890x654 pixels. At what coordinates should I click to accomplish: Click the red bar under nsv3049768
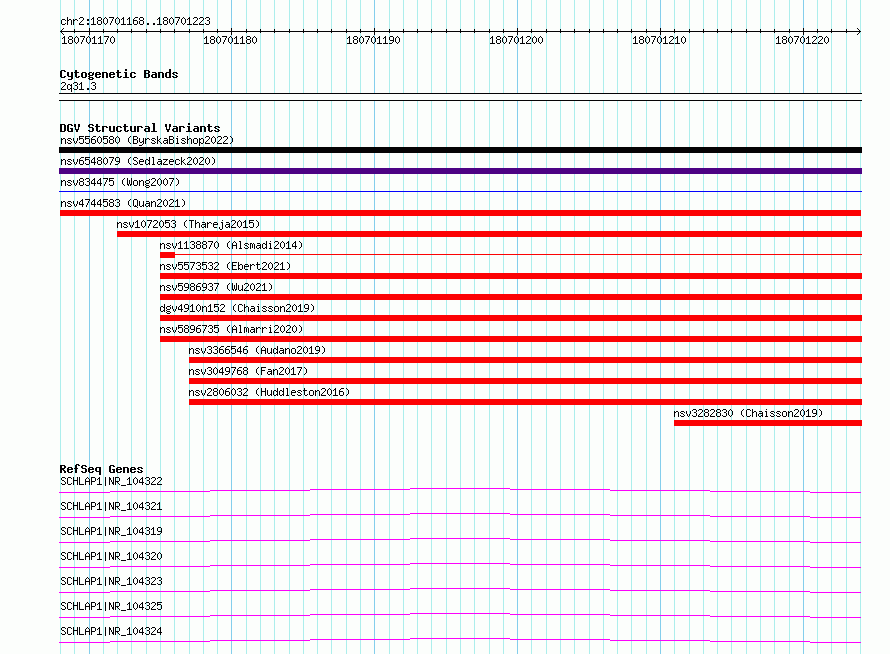pos(526,381)
